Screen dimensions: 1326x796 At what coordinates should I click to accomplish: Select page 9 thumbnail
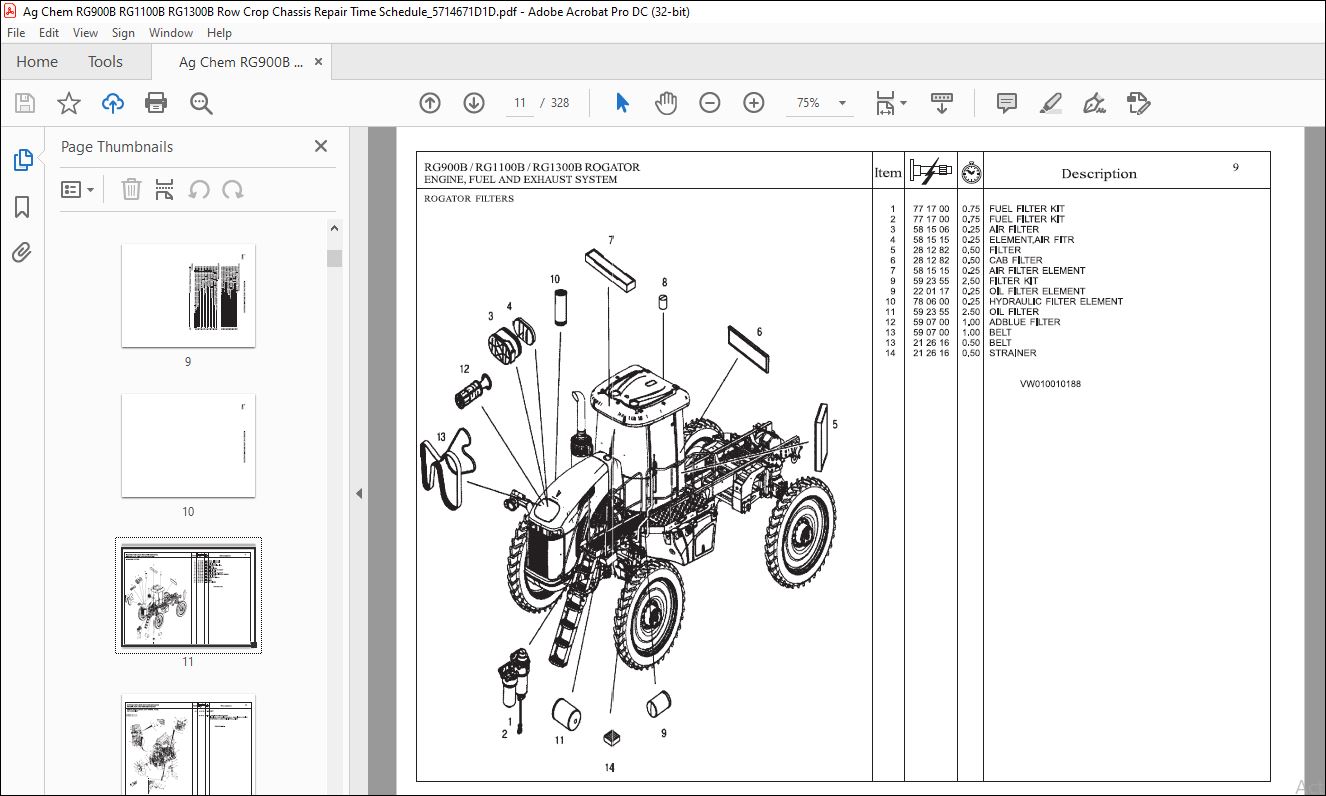(188, 296)
